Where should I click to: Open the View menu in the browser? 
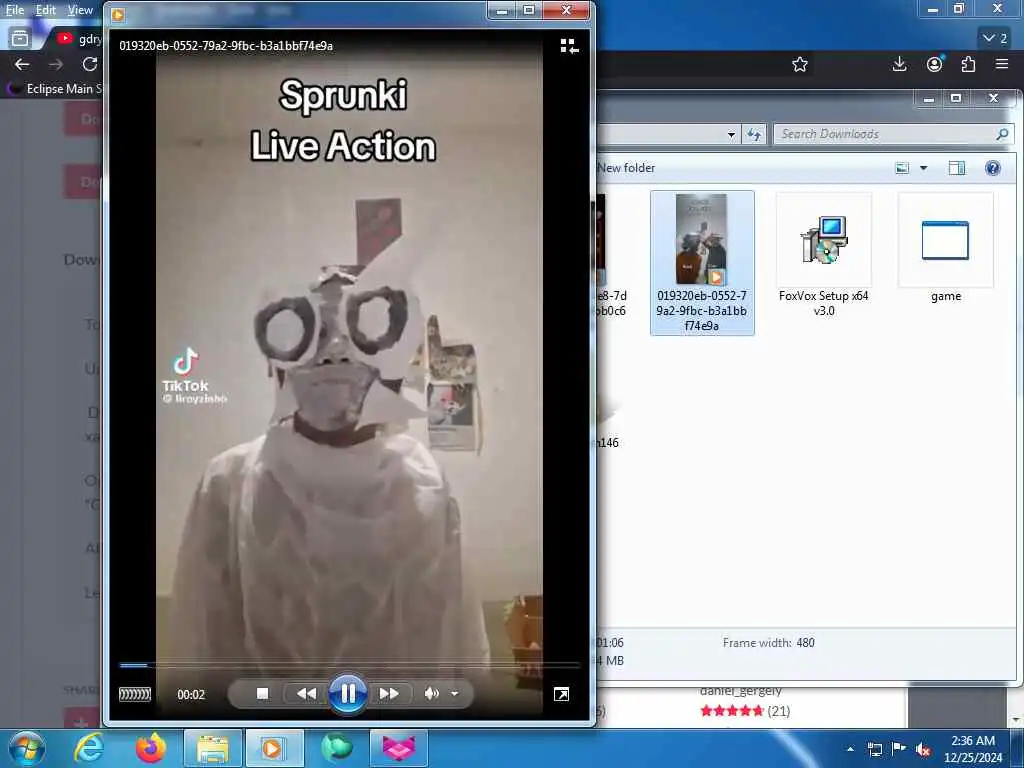click(80, 10)
